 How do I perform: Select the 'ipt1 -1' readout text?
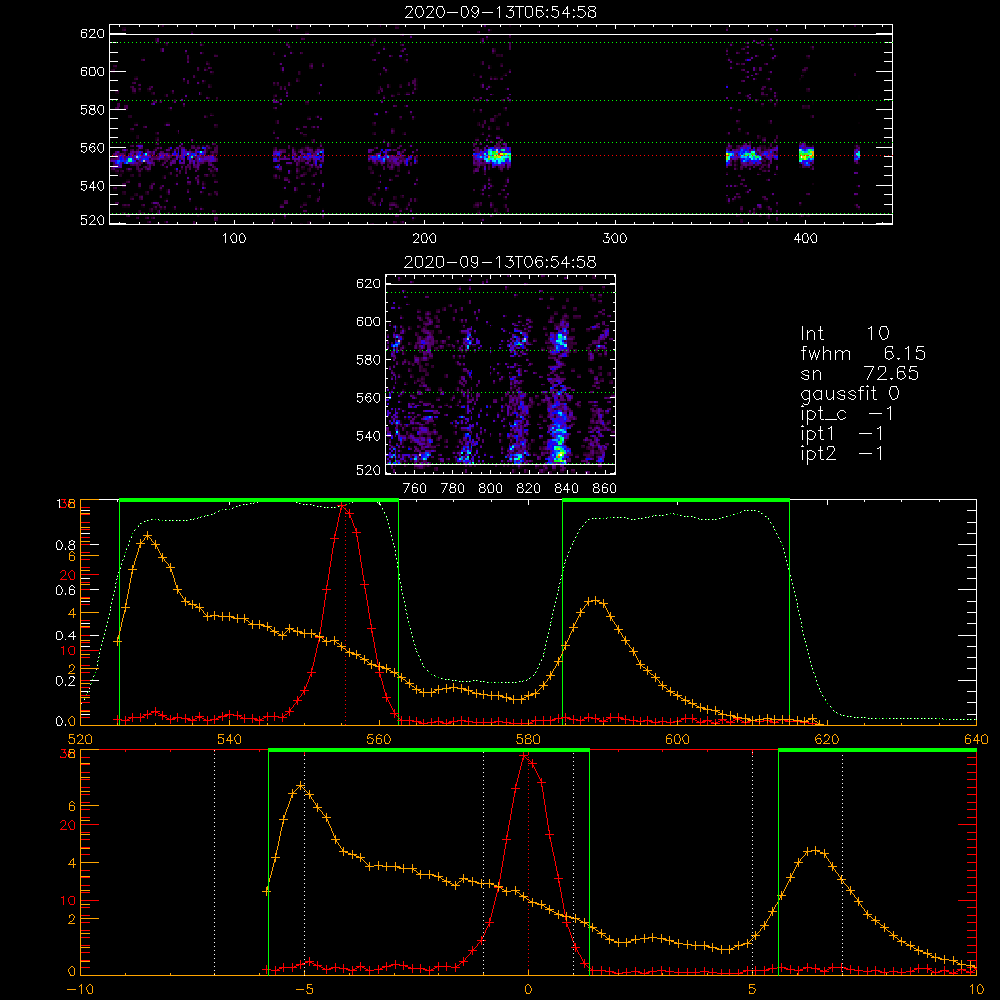coord(842,434)
